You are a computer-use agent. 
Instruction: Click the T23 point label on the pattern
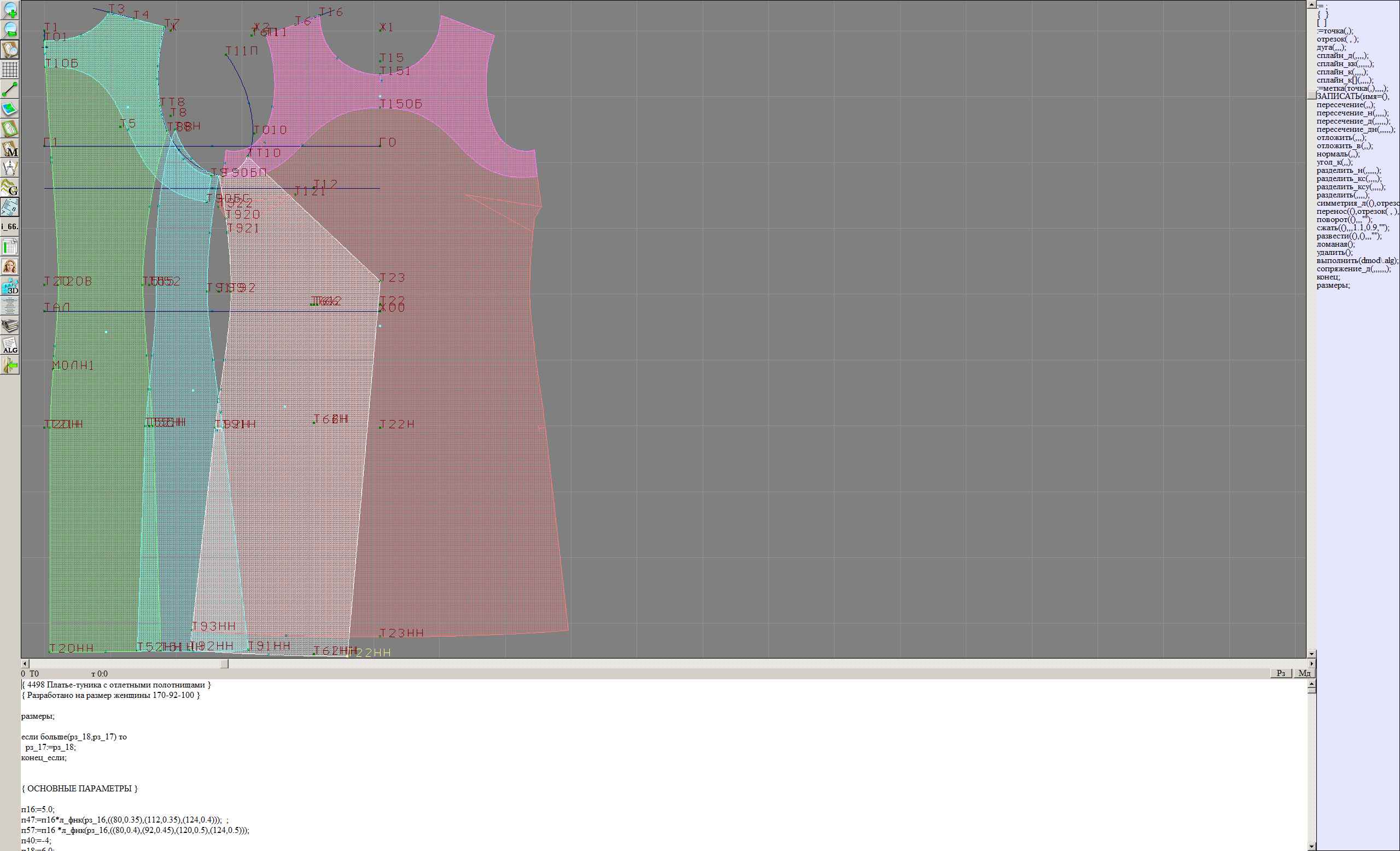click(x=393, y=277)
